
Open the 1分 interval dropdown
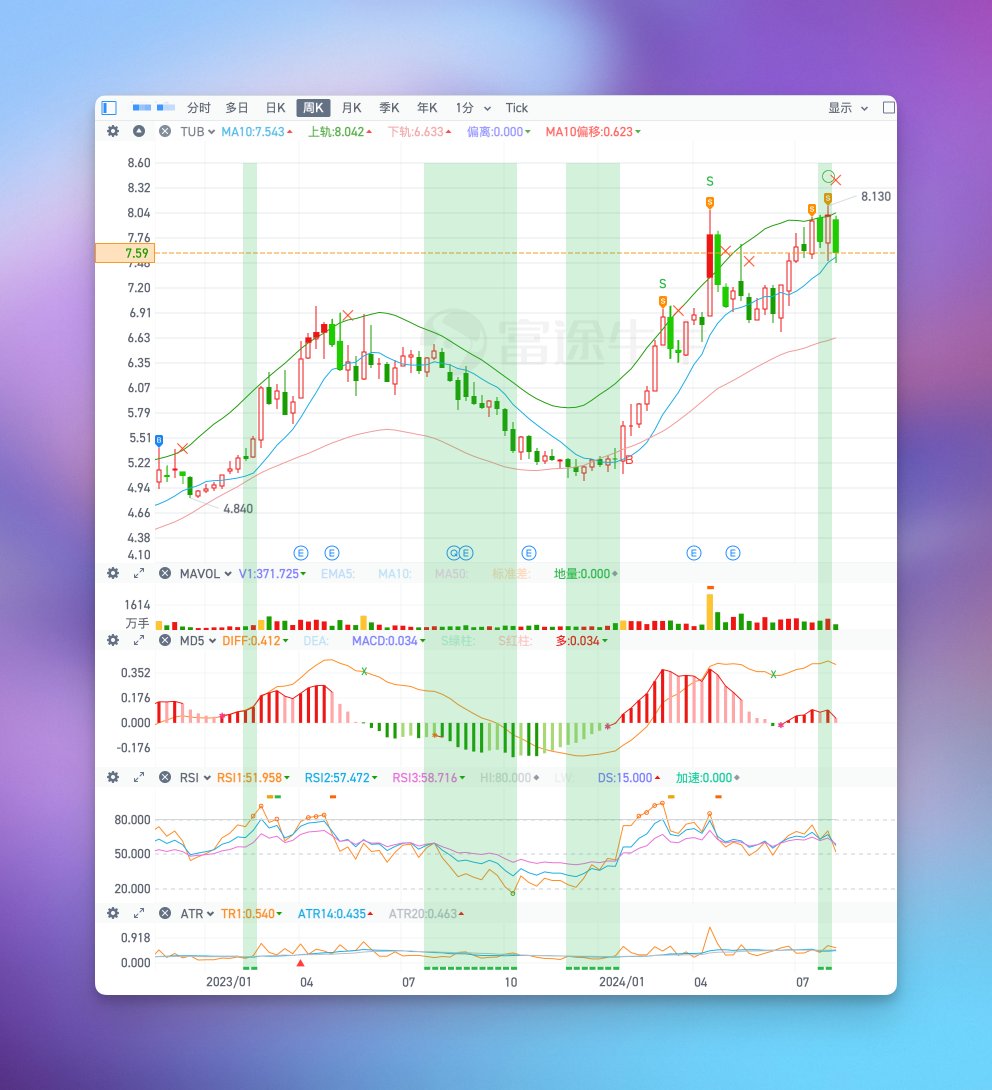[466, 107]
